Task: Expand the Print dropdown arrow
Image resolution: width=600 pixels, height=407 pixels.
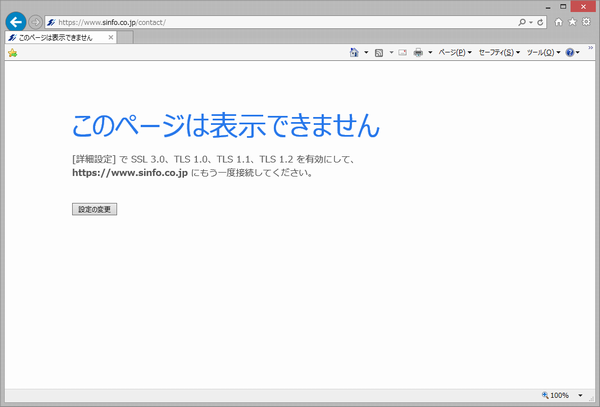Action: coord(430,52)
